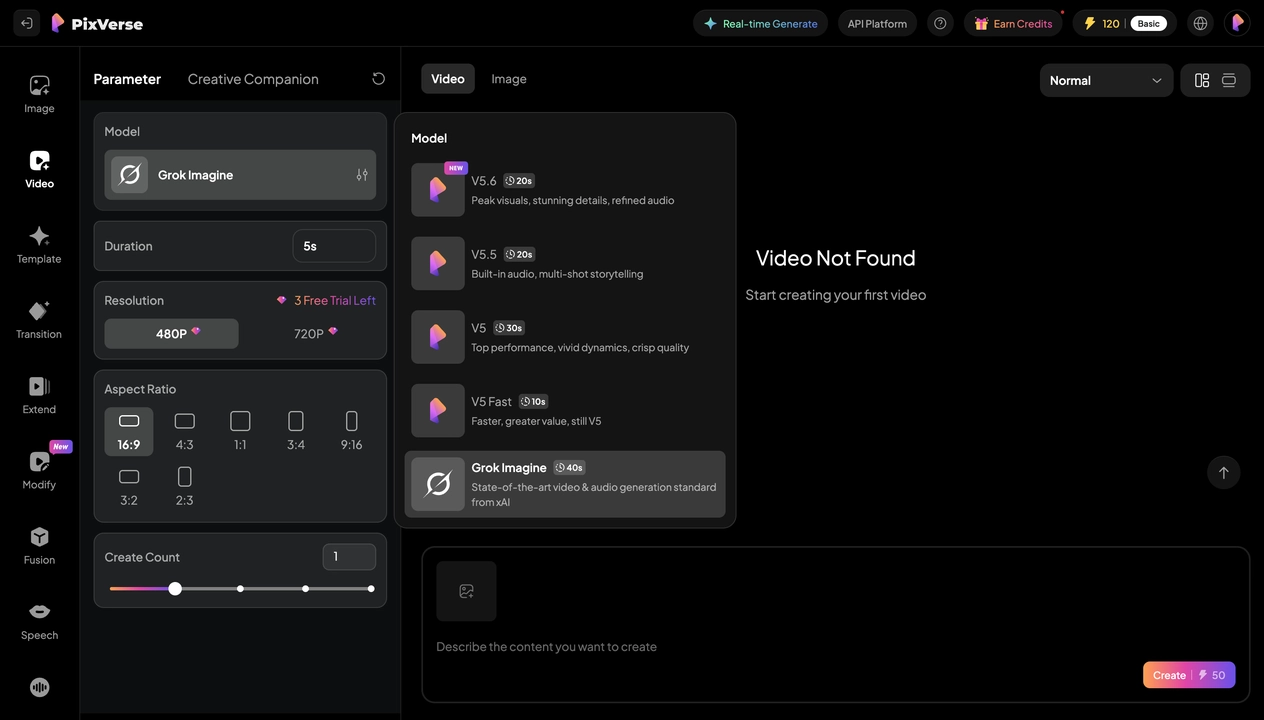
Task: Switch to the Parameter tab
Action: [x=127, y=79]
